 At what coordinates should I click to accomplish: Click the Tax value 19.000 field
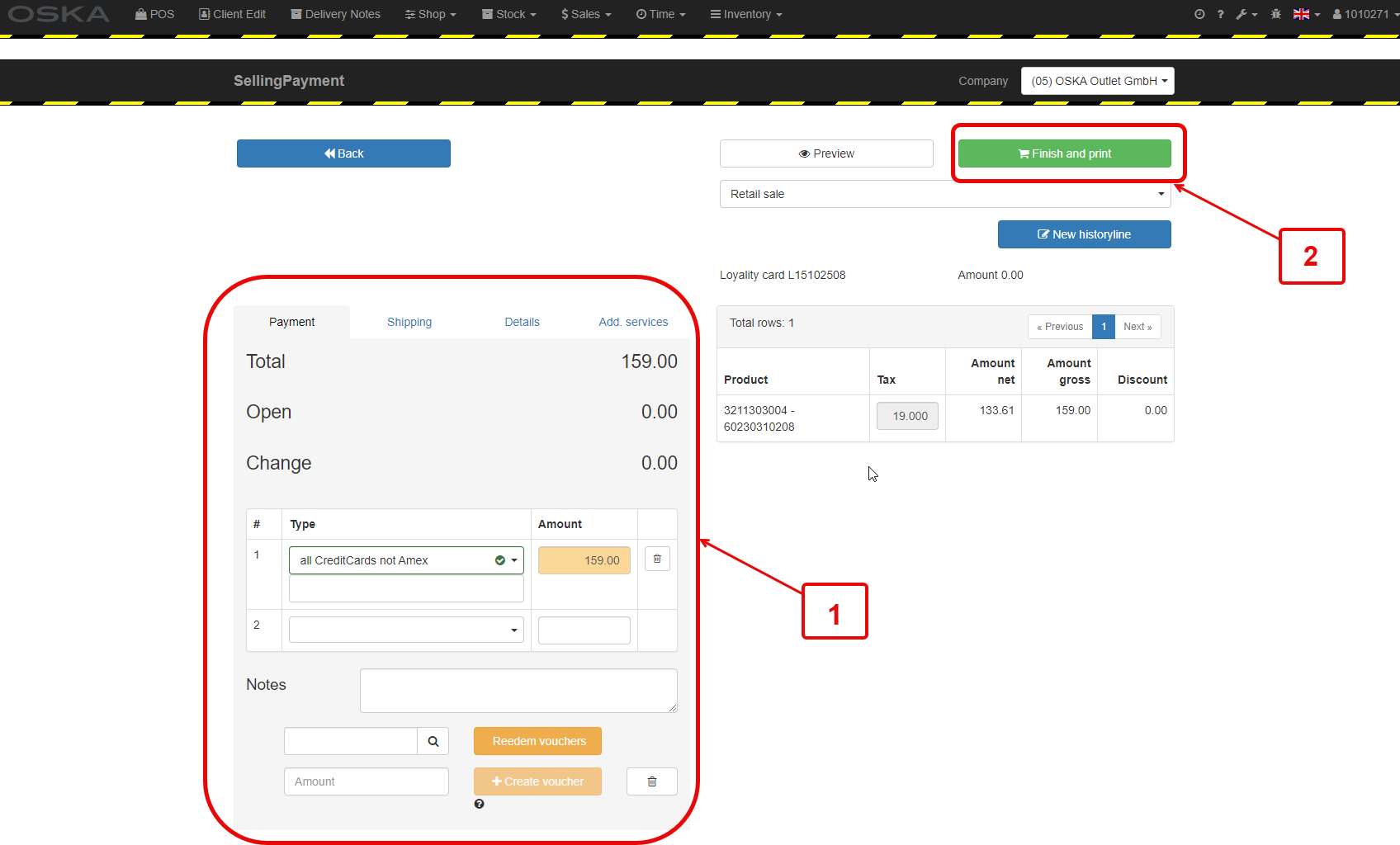coord(907,416)
